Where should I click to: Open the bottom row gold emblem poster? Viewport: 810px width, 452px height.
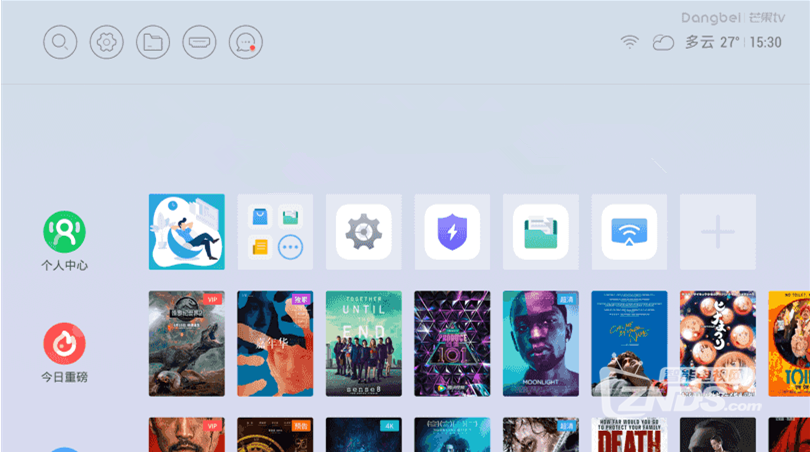tap(275, 434)
